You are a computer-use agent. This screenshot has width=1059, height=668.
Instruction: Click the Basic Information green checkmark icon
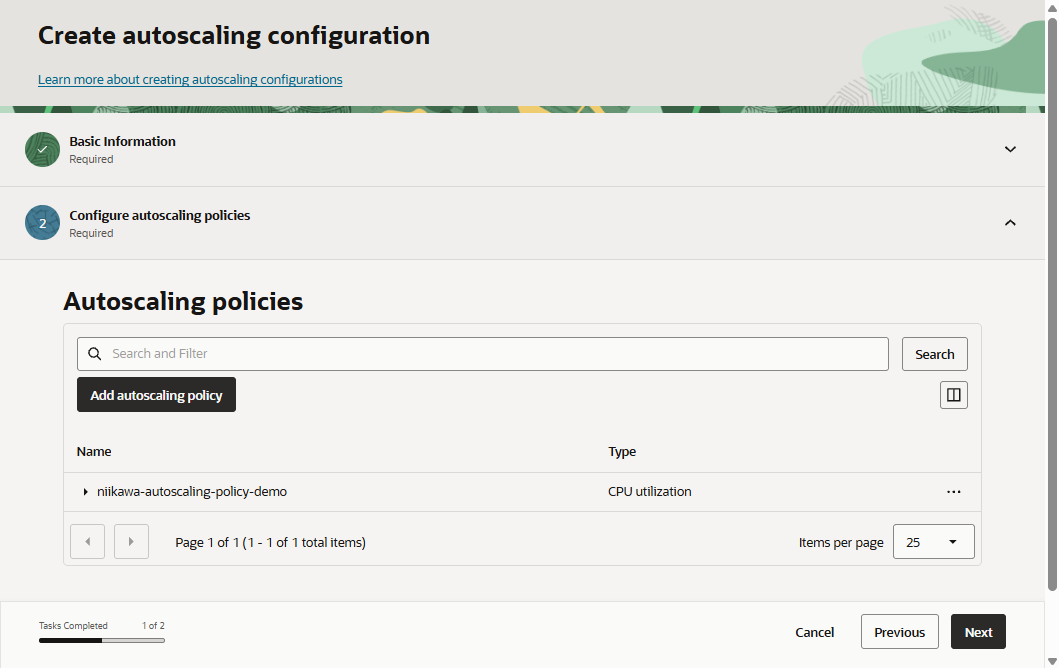pos(42,149)
